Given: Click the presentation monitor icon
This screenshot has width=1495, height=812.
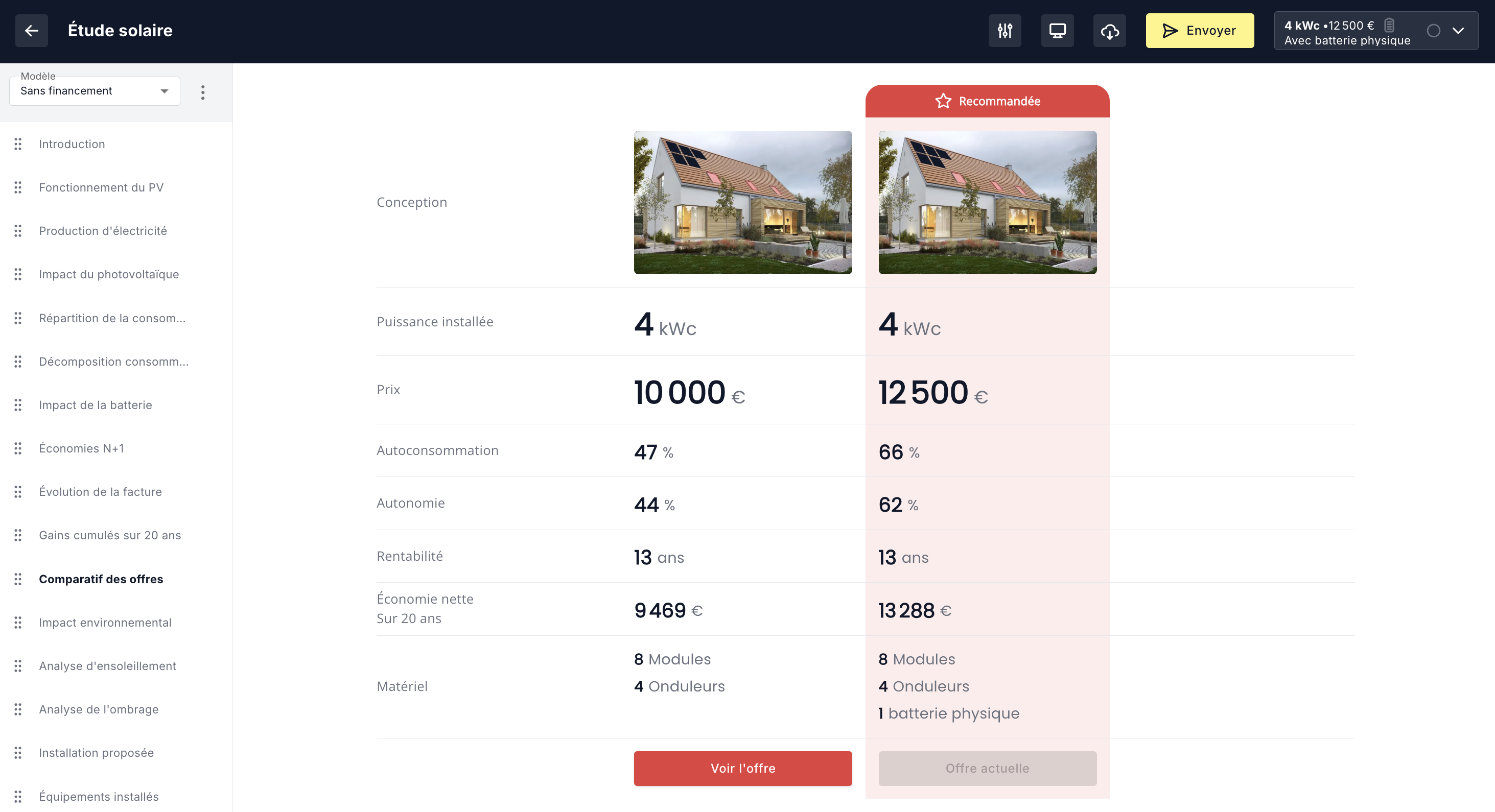Looking at the screenshot, I should tap(1057, 31).
